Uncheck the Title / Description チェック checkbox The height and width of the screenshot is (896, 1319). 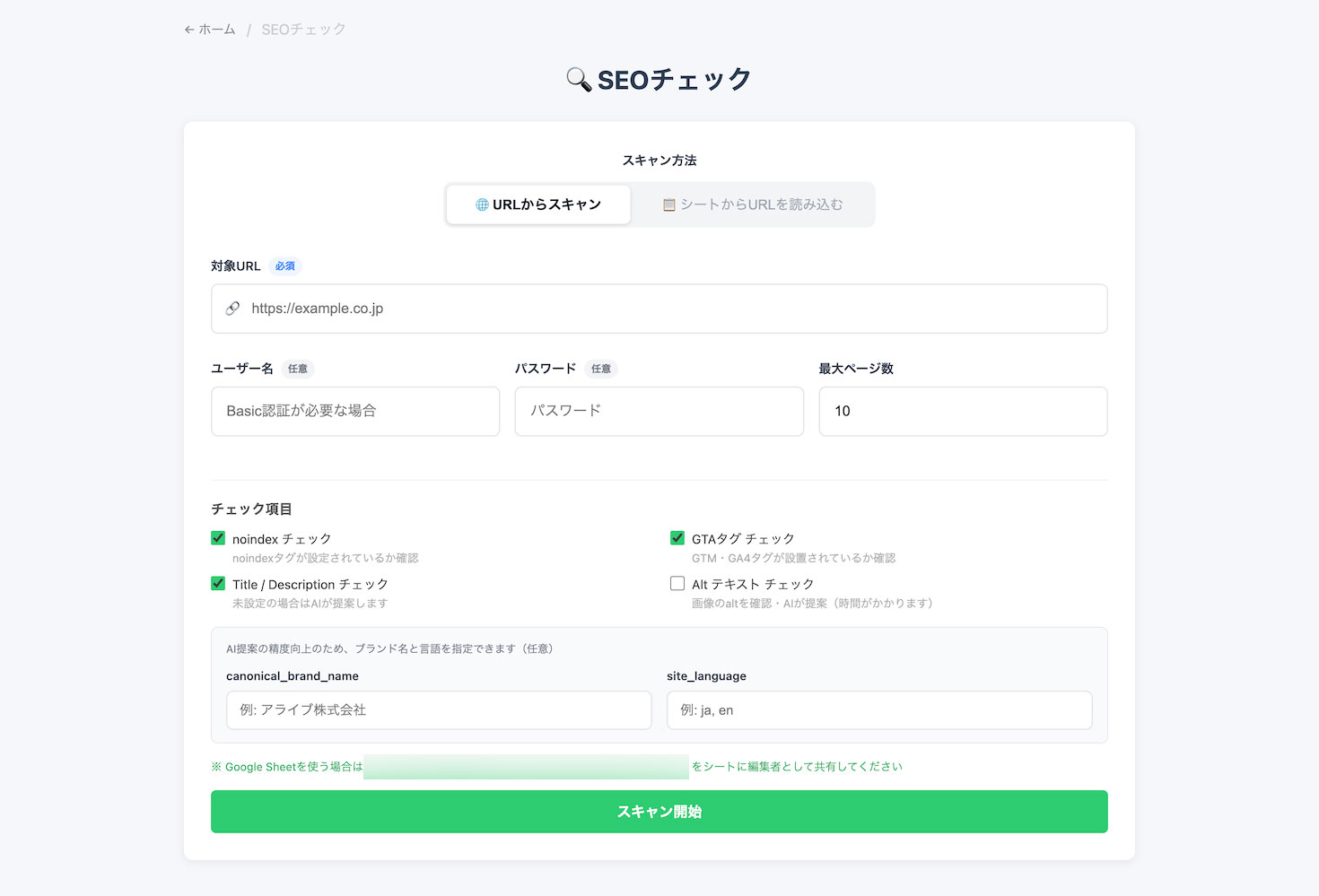tap(218, 583)
